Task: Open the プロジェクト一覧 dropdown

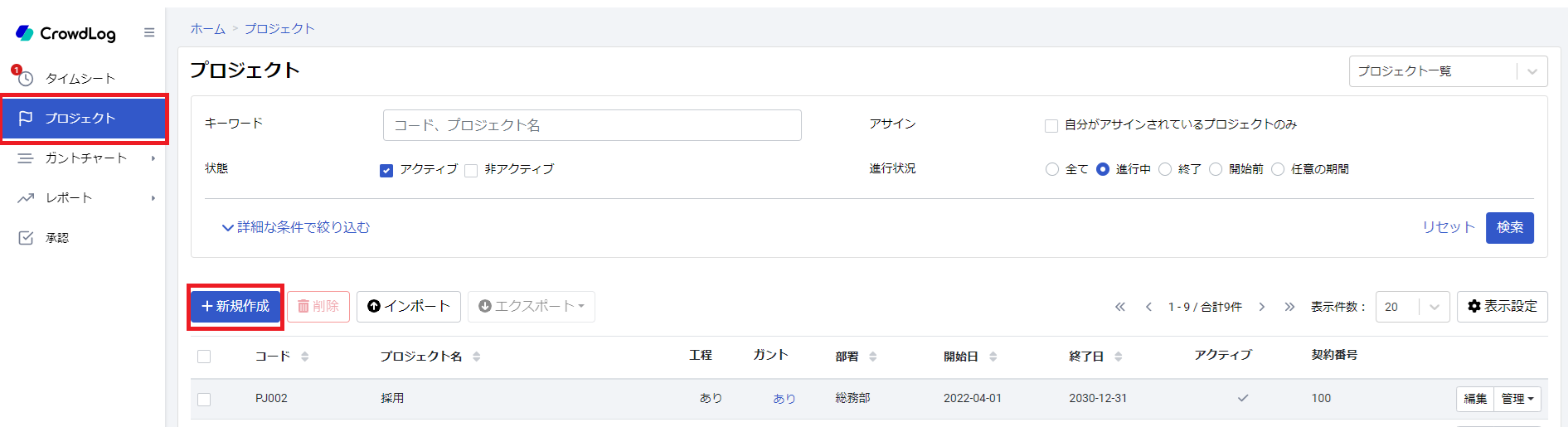Action: click(x=1448, y=71)
